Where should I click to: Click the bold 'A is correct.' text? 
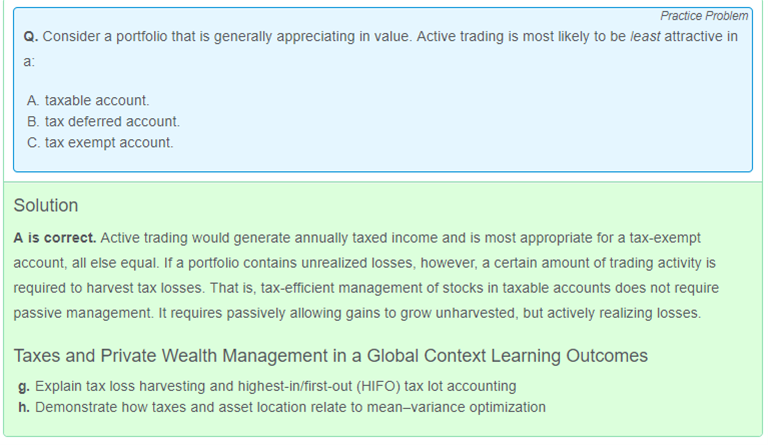[55, 238]
